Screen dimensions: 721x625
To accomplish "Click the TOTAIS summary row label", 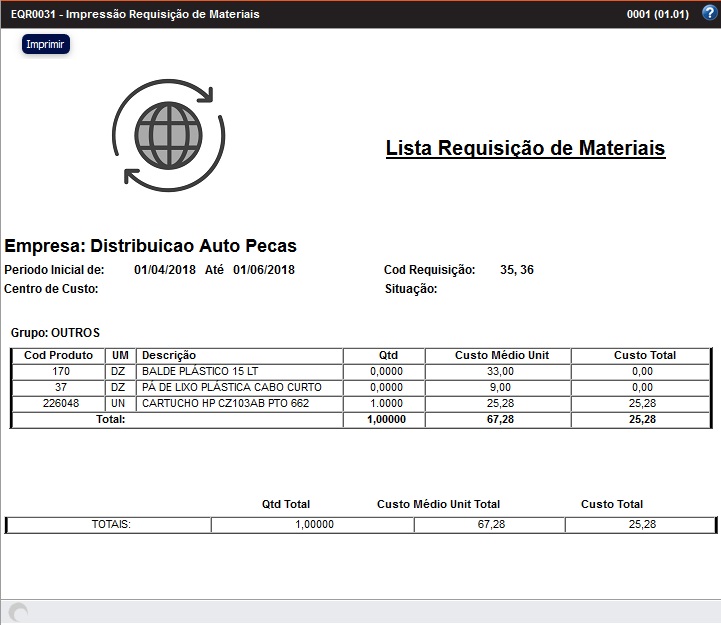I will (111, 524).
